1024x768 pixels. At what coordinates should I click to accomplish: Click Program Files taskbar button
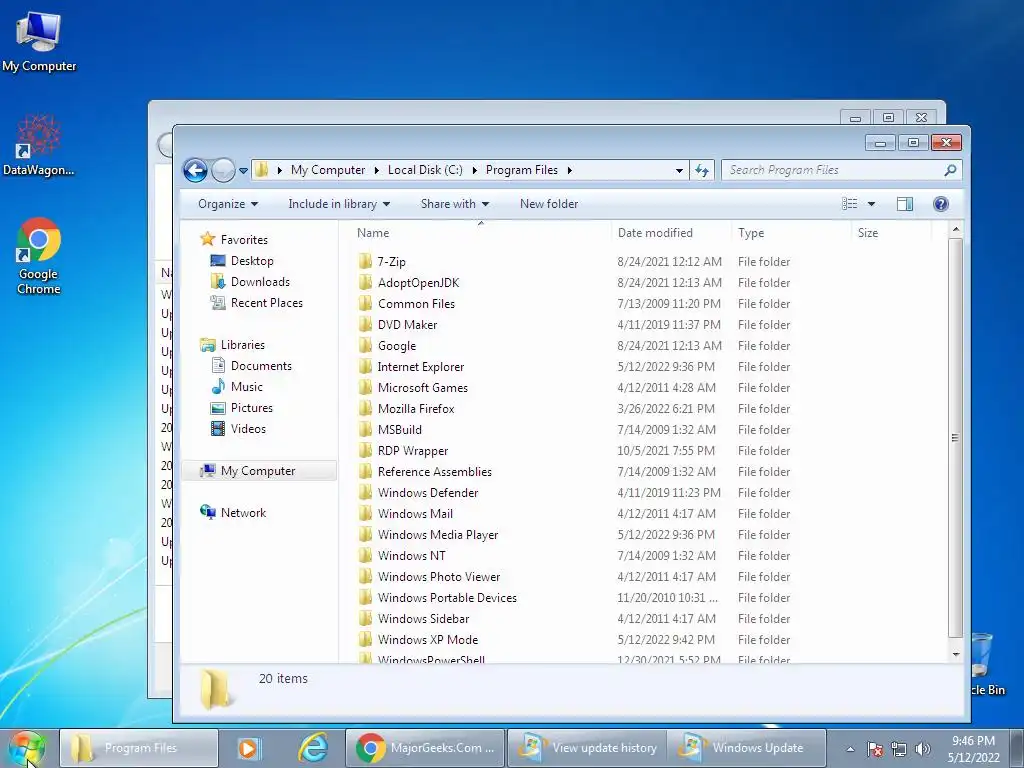click(139, 748)
